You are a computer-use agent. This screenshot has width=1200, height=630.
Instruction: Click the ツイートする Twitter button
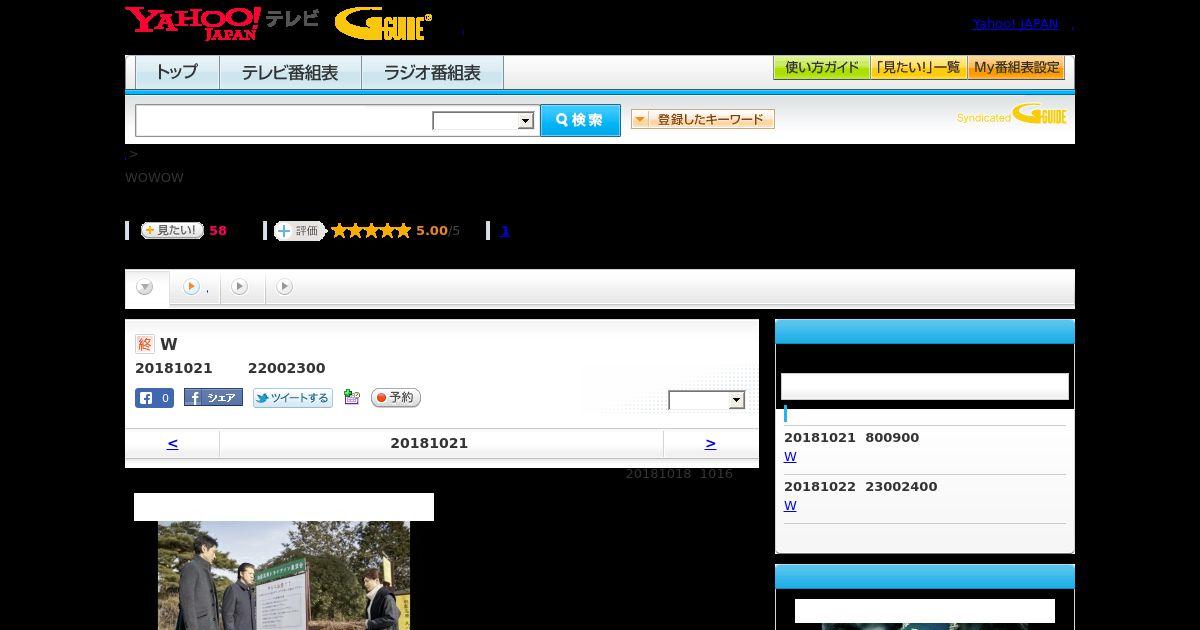pyautogui.click(x=292, y=398)
